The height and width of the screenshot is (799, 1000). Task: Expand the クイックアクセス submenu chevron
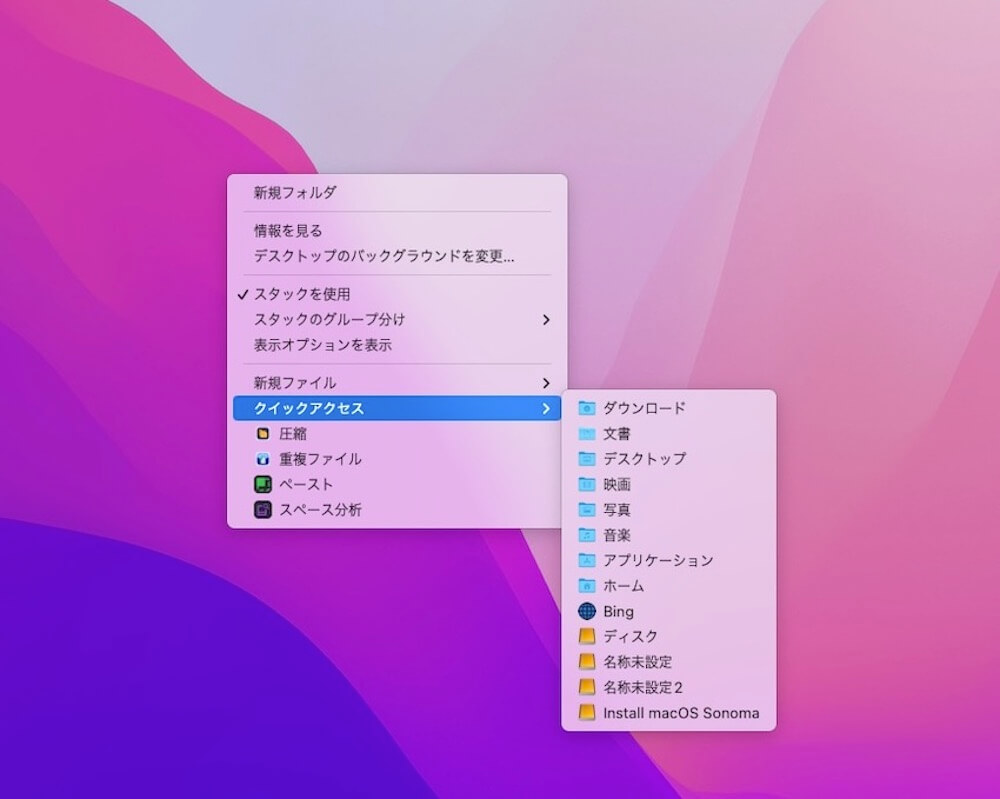pyautogui.click(x=546, y=408)
